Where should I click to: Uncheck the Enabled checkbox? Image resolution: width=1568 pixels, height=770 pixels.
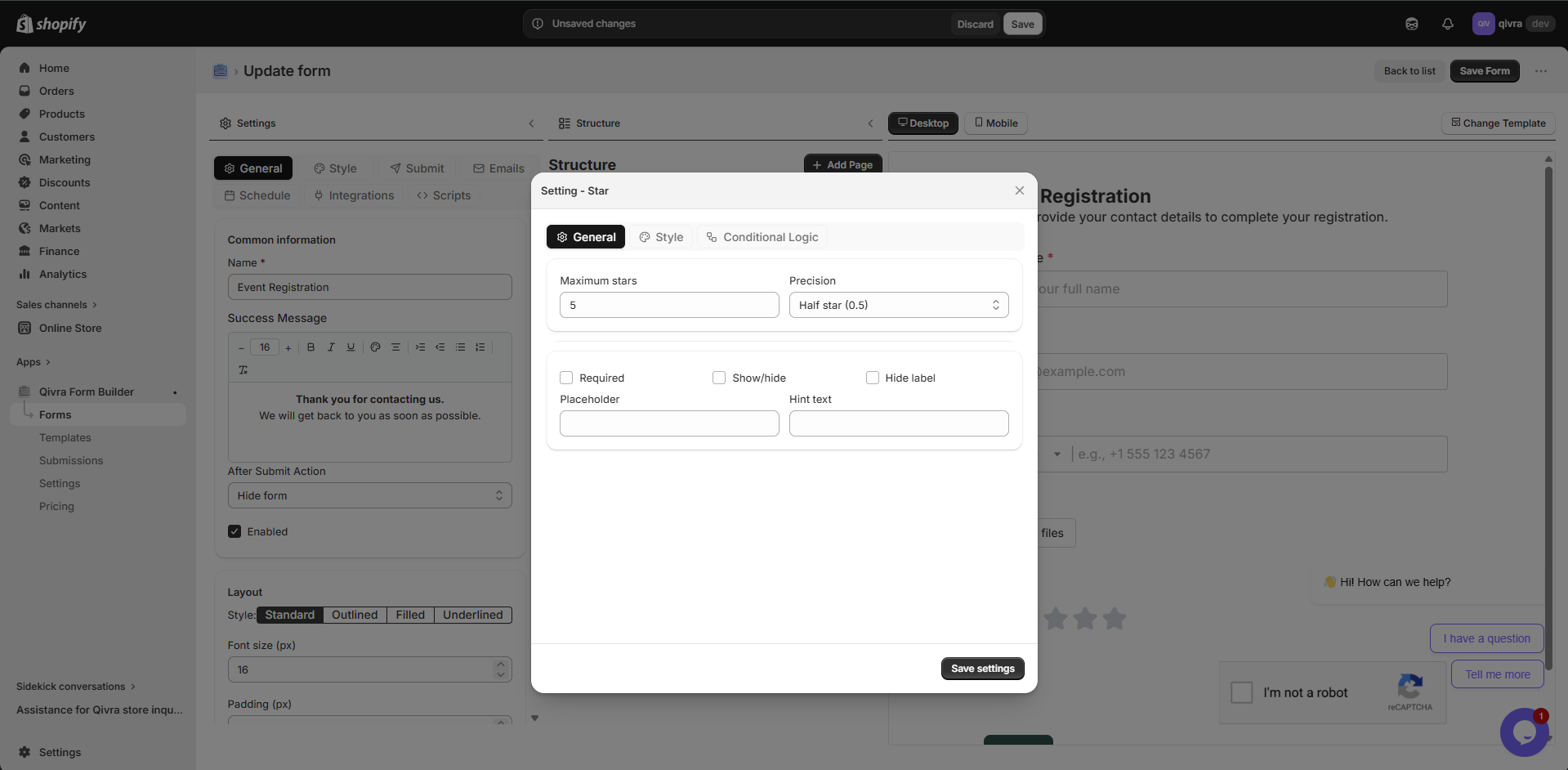[x=235, y=531]
